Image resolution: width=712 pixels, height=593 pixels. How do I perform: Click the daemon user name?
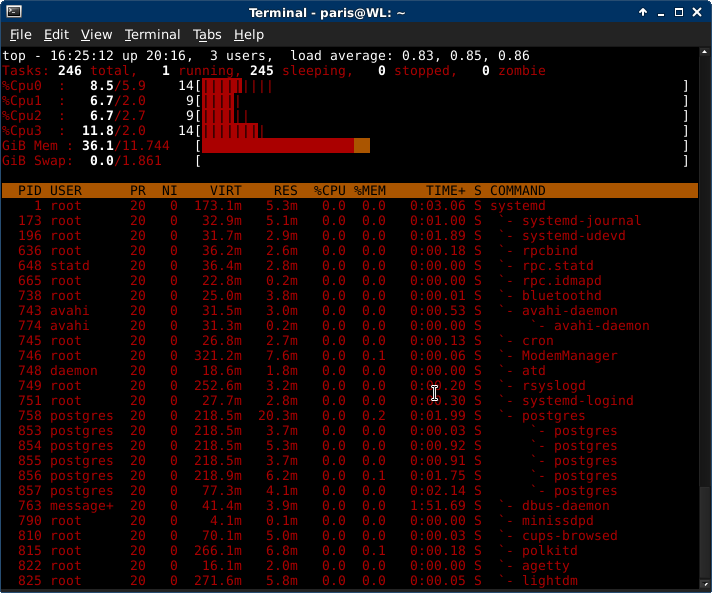coord(74,371)
